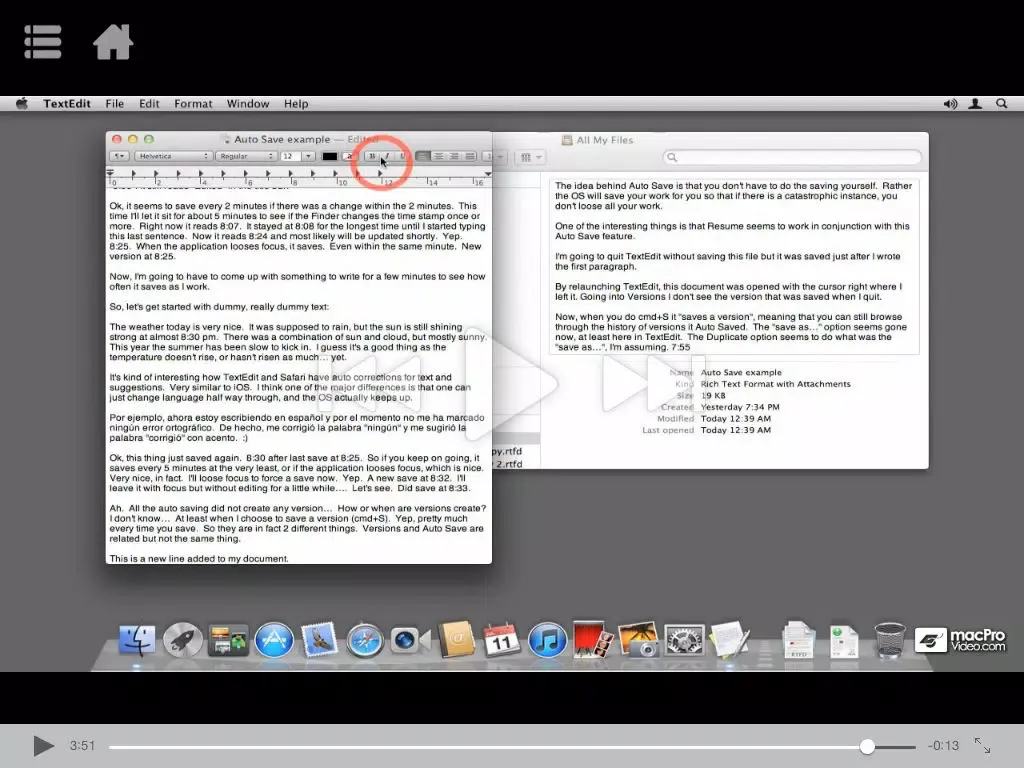This screenshot has height=768, width=1024.
Task: Open FaceTime camera icon in the Dock
Action: (x=410, y=640)
